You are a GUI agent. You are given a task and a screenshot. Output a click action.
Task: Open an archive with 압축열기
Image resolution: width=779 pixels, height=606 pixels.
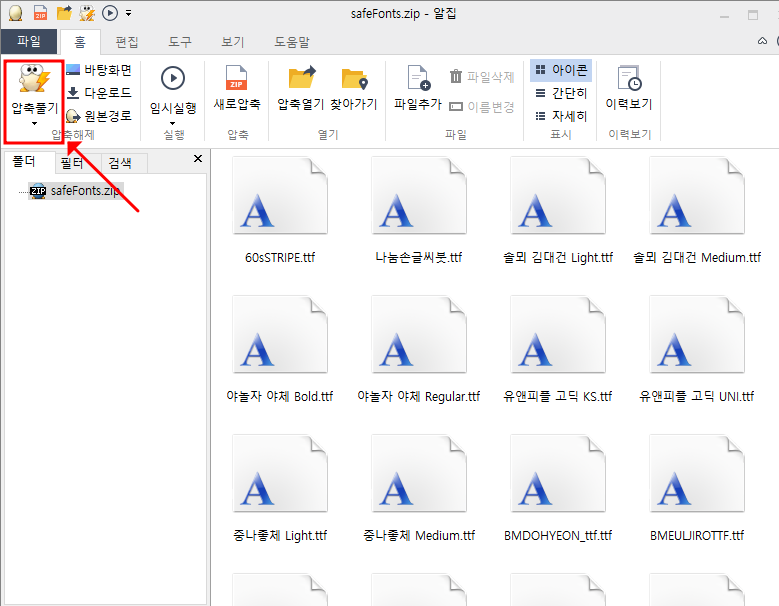301,88
